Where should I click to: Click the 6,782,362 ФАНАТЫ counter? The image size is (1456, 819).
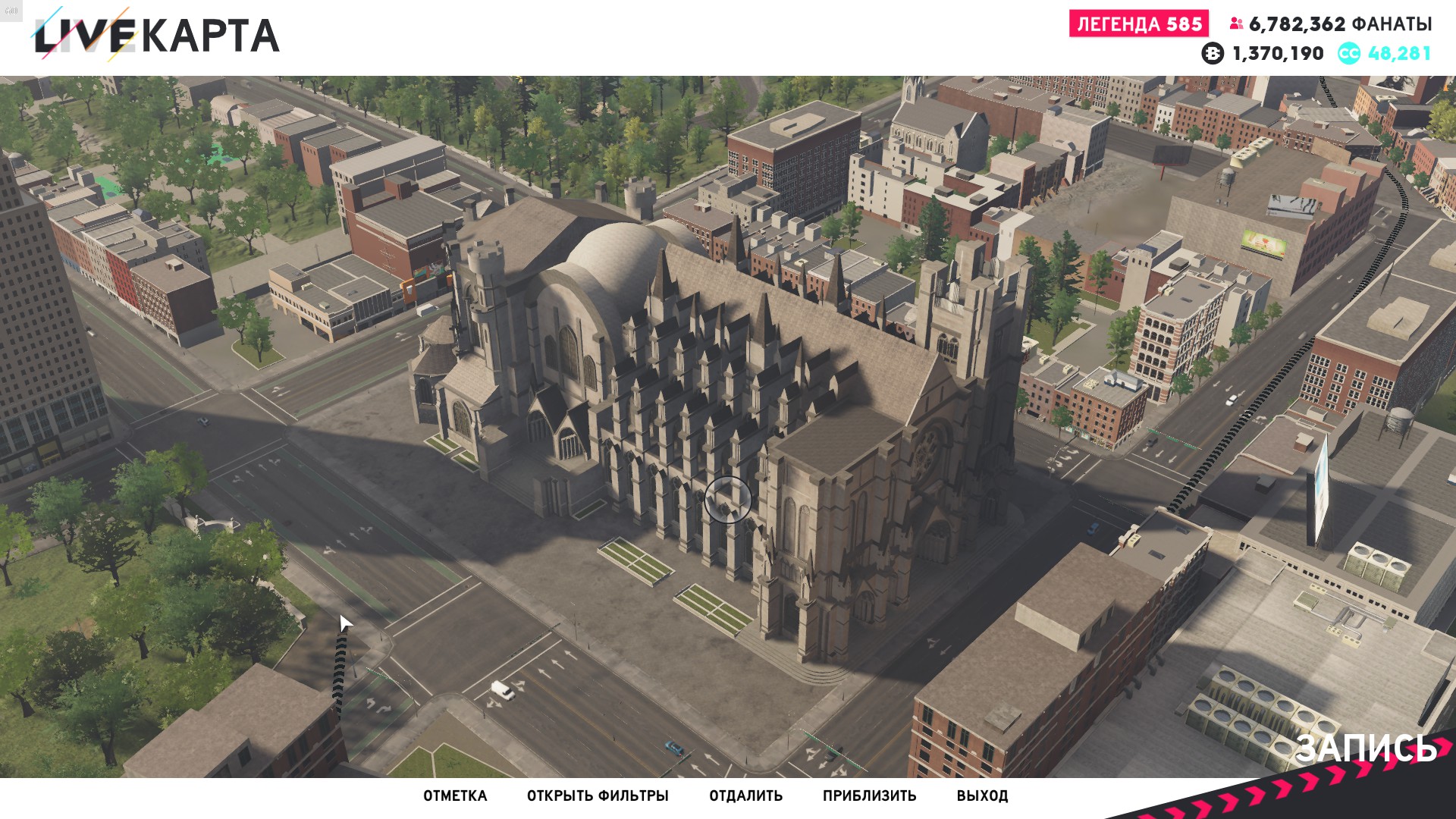pyautogui.click(x=1340, y=24)
